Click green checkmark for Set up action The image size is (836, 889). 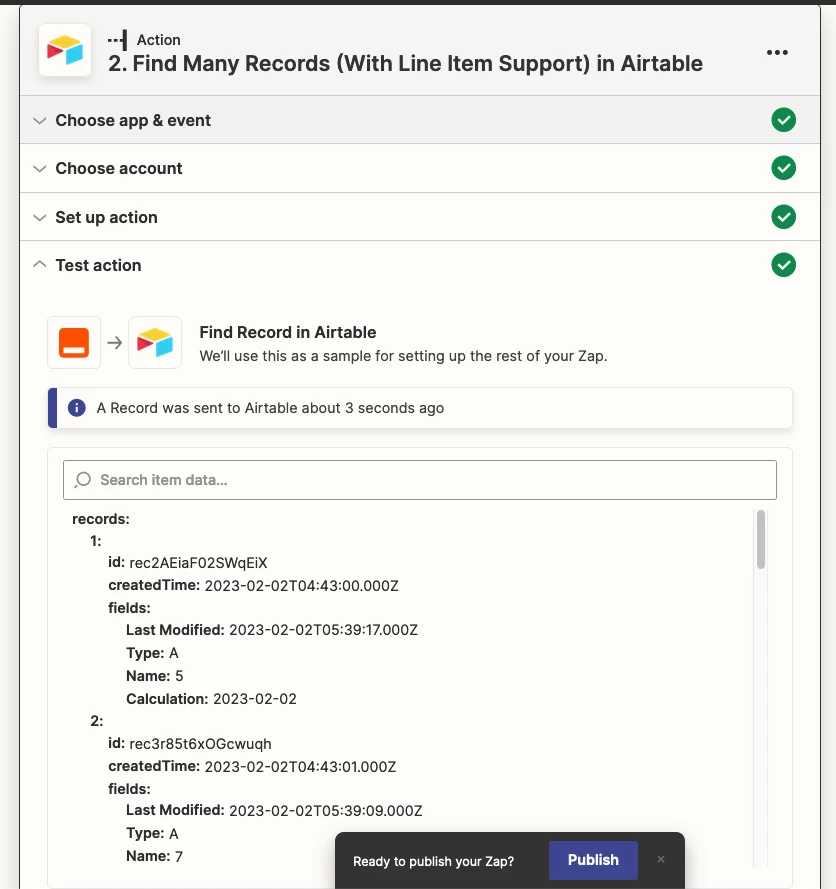pos(783,217)
